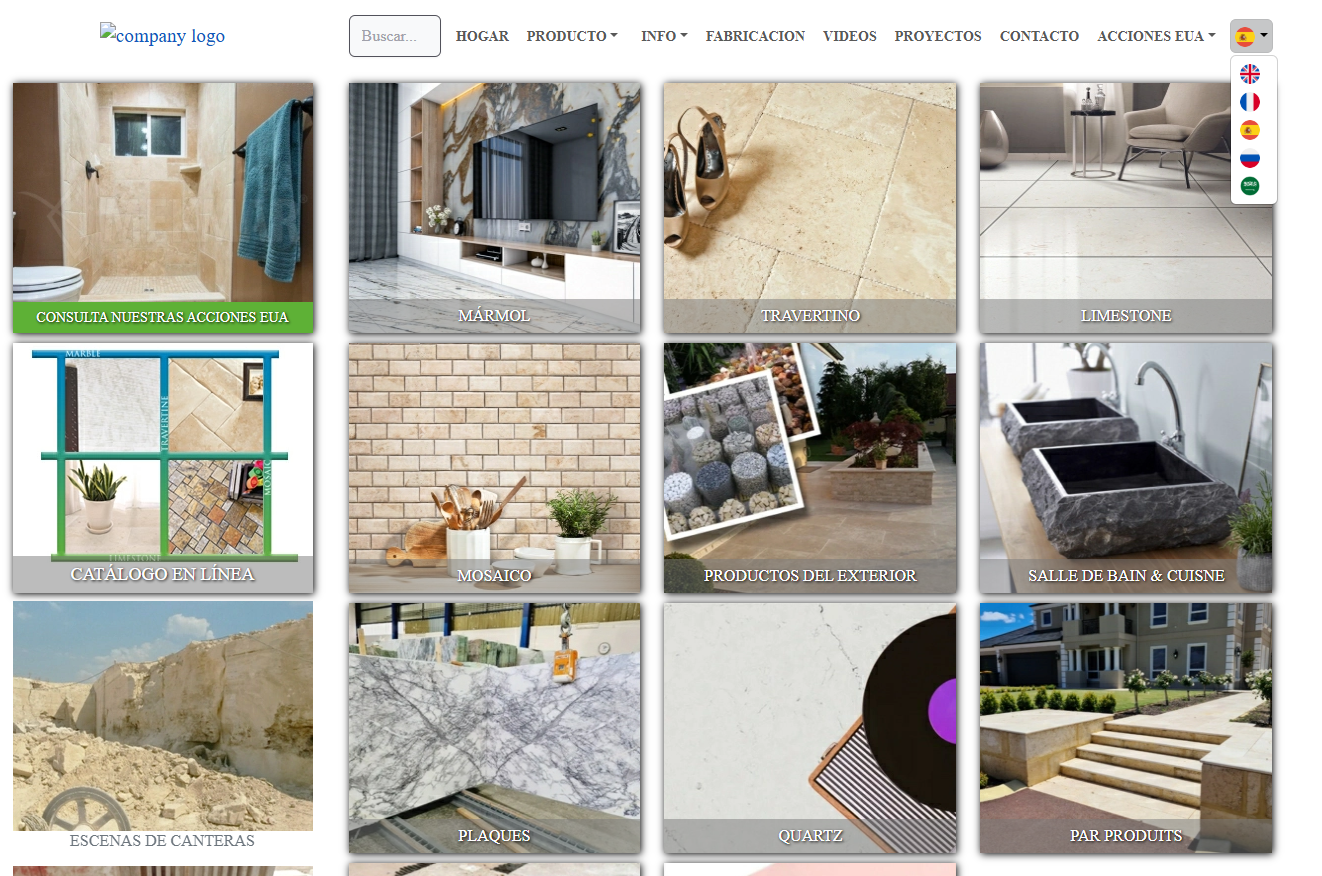Switch language using the Russian flag
Image resolution: width=1322 pixels, height=876 pixels.
(x=1249, y=158)
